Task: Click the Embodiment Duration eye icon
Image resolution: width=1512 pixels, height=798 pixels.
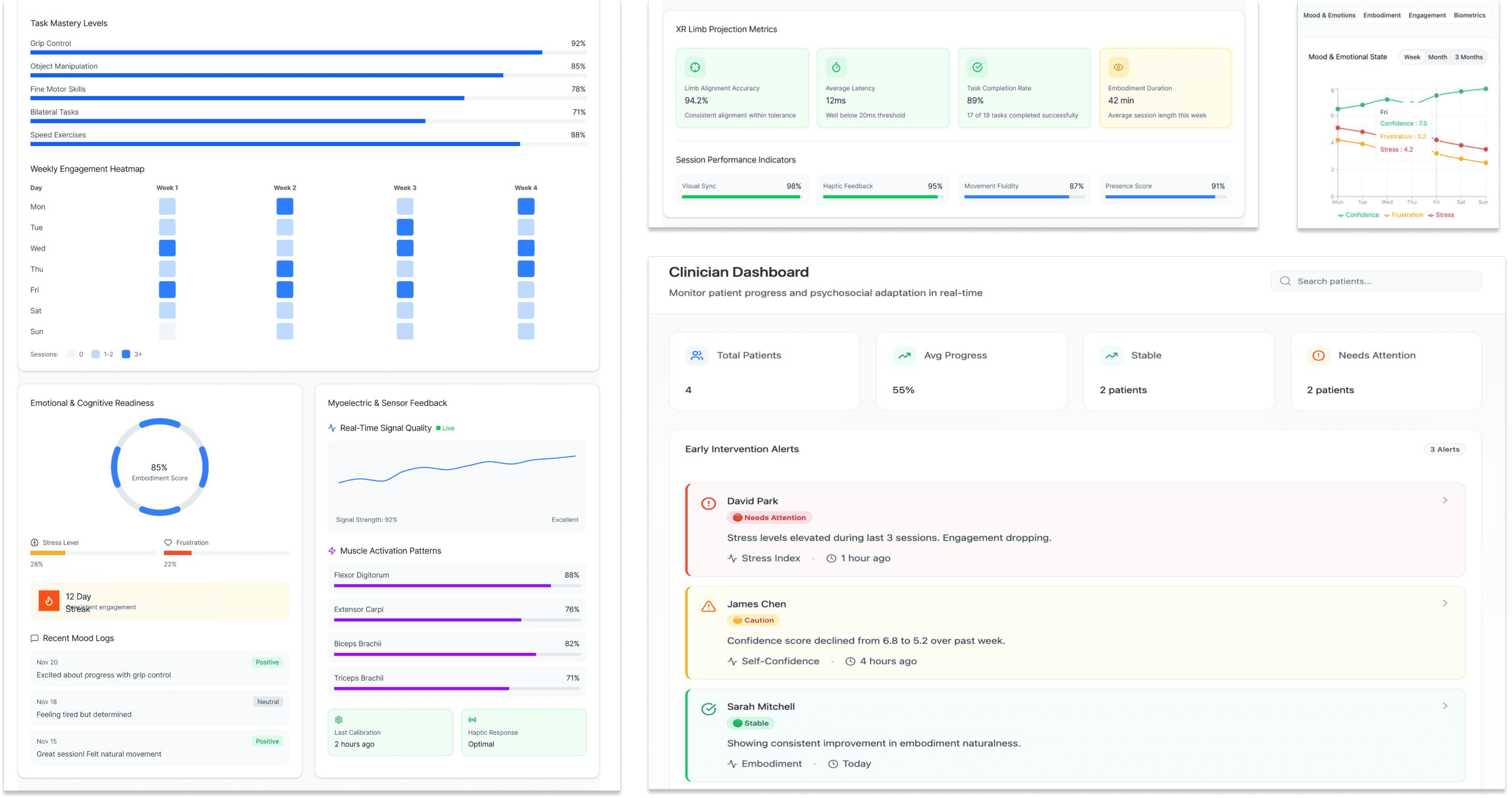Action: pyautogui.click(x=1118, y=67)
